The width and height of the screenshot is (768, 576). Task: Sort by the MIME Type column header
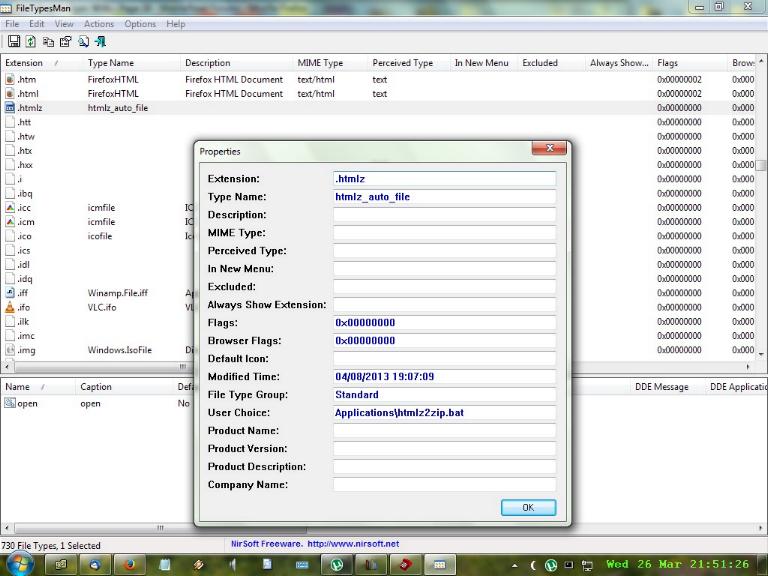[x=330, y=63]
